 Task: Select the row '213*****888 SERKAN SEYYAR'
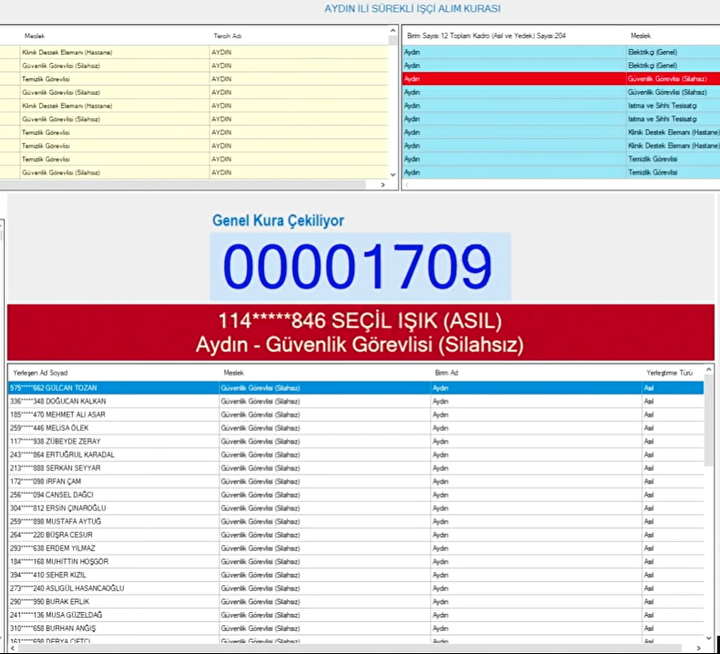click(356, 468)
